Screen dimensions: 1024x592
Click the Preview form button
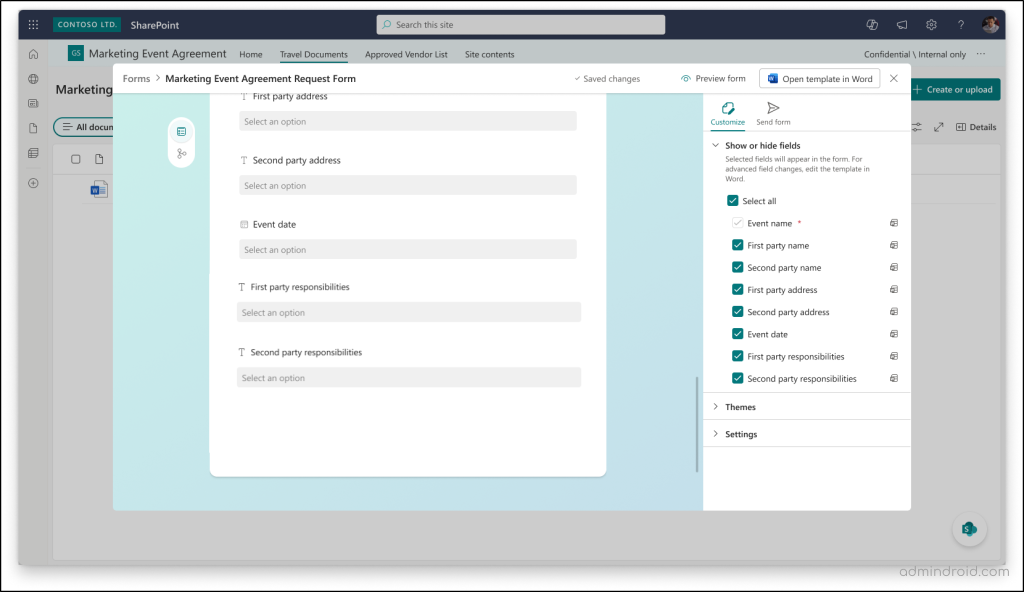[714, 77]
